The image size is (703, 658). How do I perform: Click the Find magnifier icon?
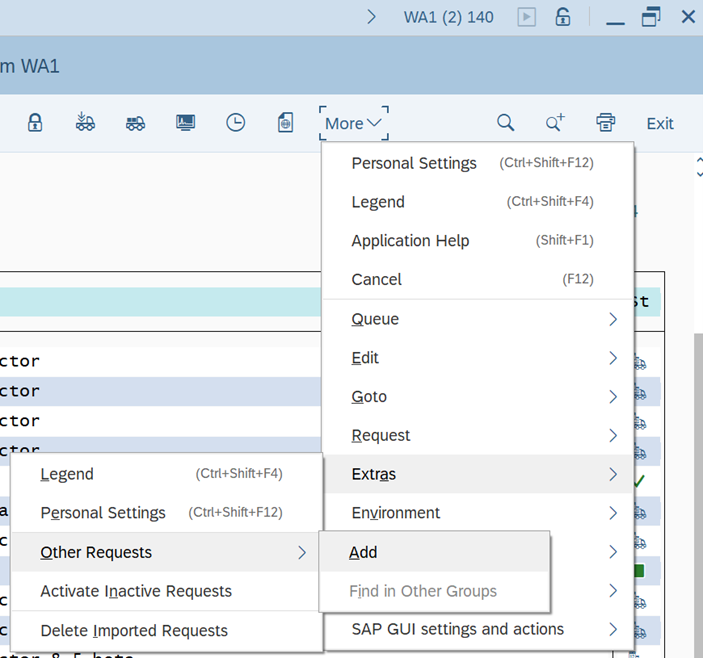pos(505,122)
